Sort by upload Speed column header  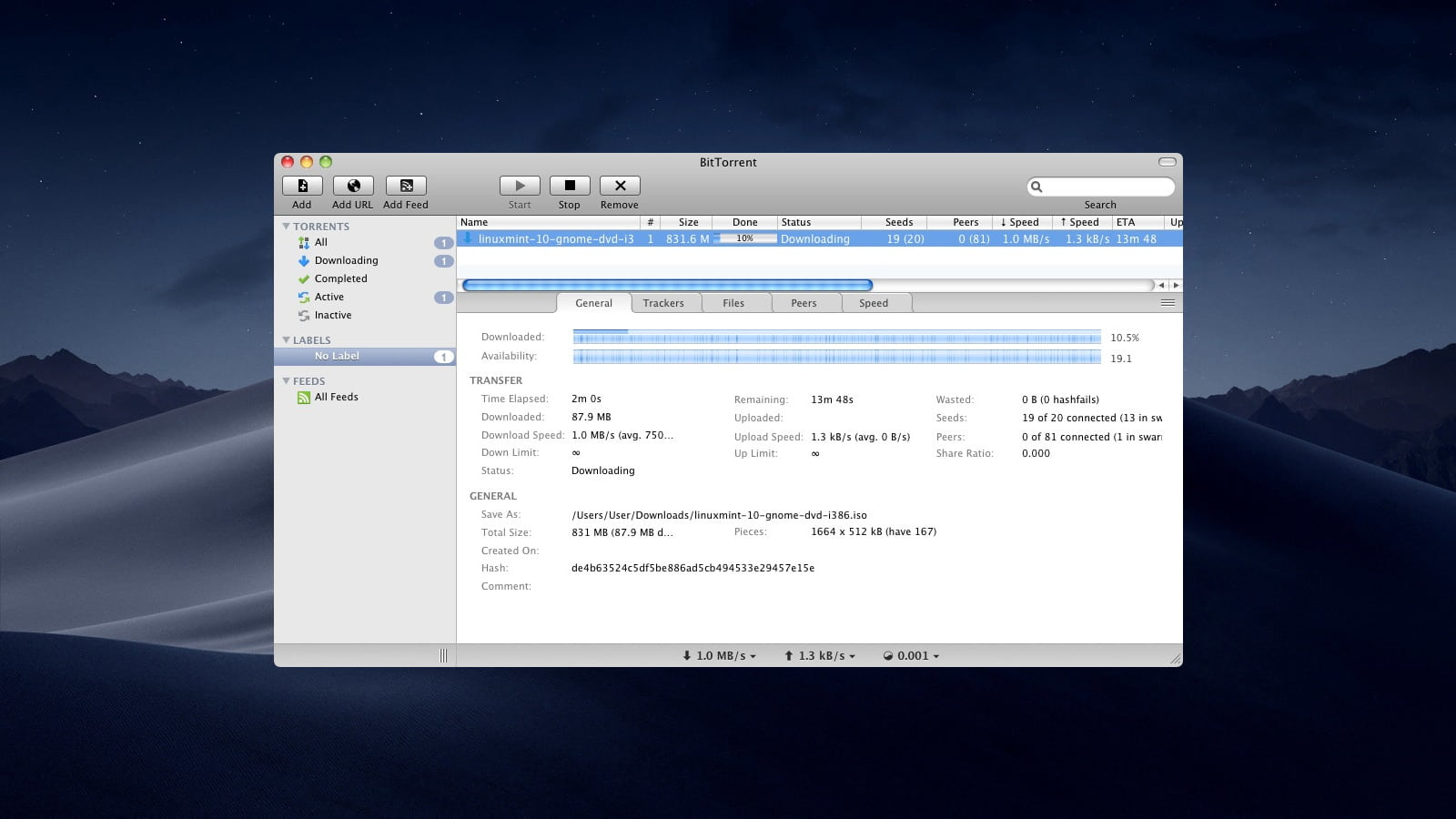click(1083, 222)
